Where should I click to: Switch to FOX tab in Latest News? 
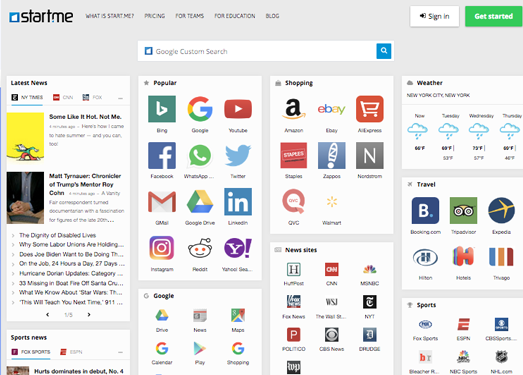92,97
